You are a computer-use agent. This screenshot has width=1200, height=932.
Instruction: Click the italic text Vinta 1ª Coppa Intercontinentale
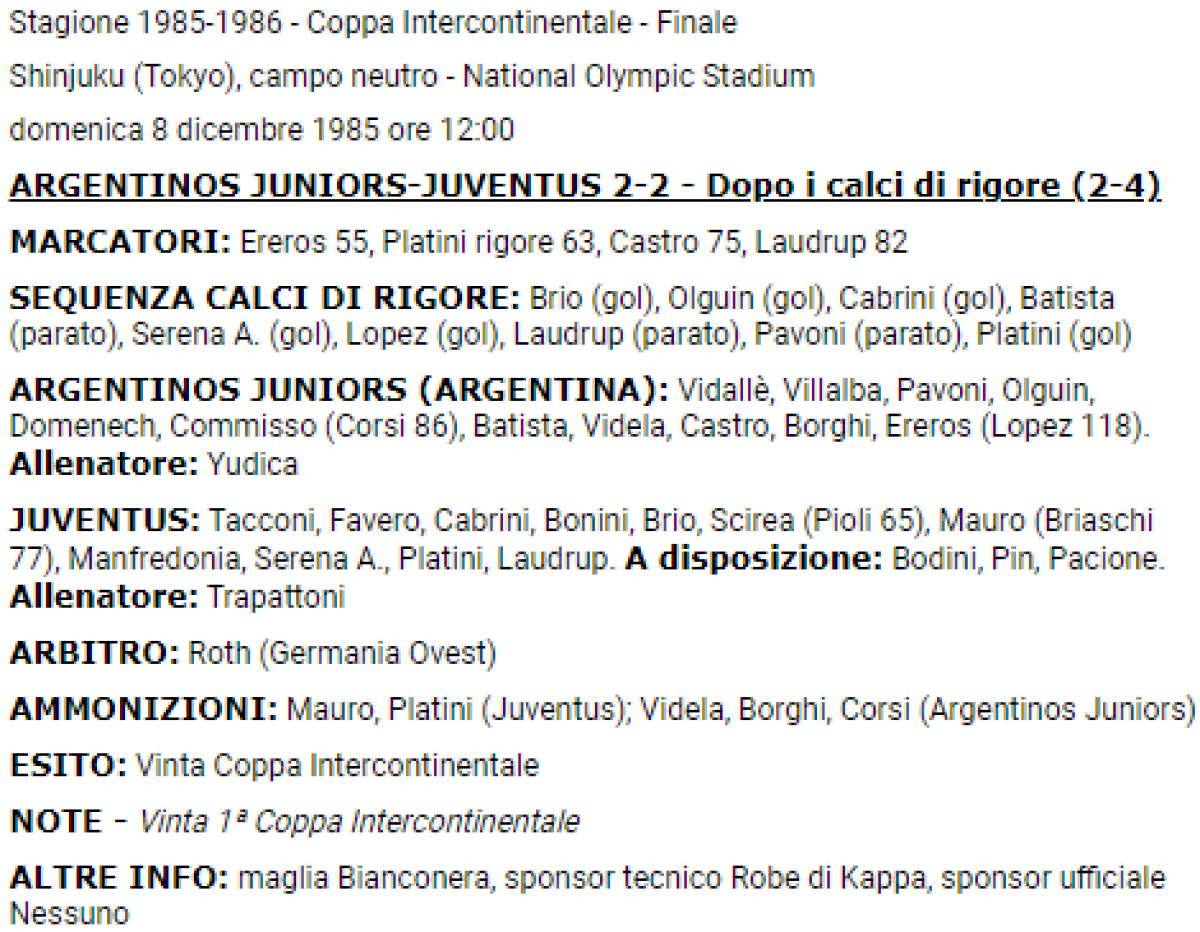(x=359, y=823)
